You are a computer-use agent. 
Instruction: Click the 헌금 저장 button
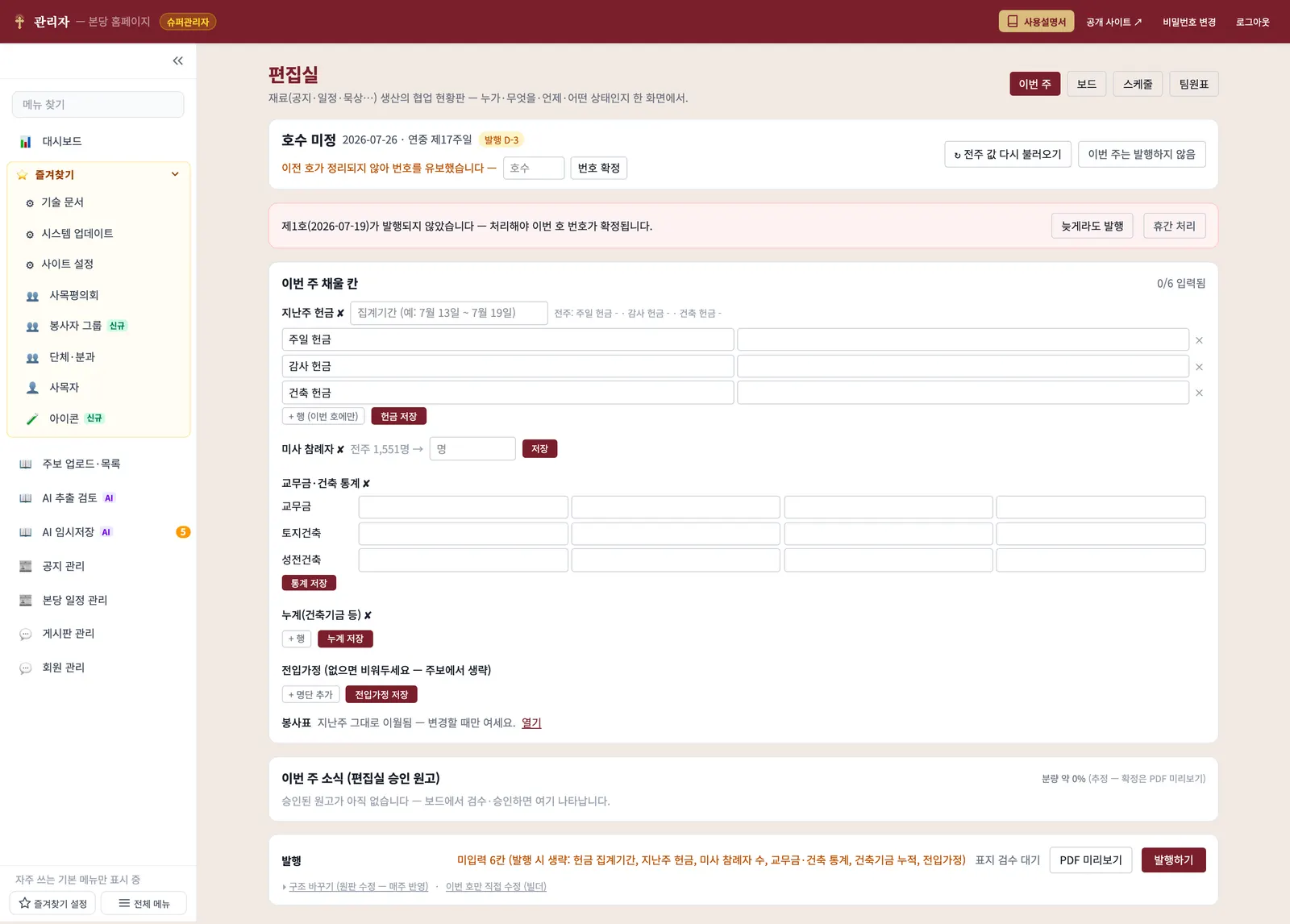point(398,416)
